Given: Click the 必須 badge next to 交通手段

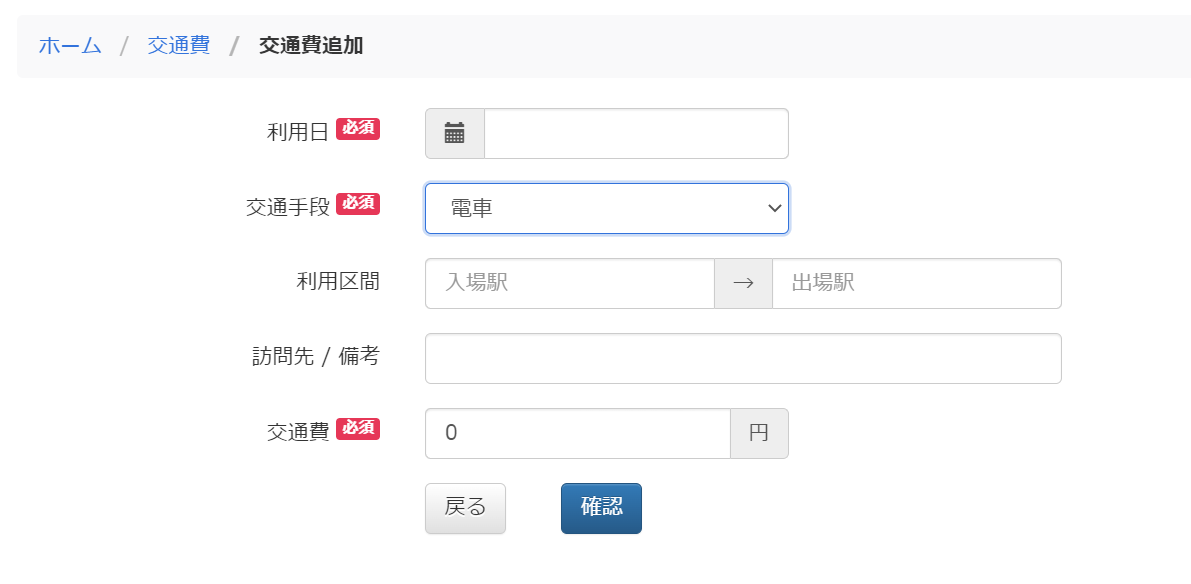Looking at the screenshot, I should [358, 204].
